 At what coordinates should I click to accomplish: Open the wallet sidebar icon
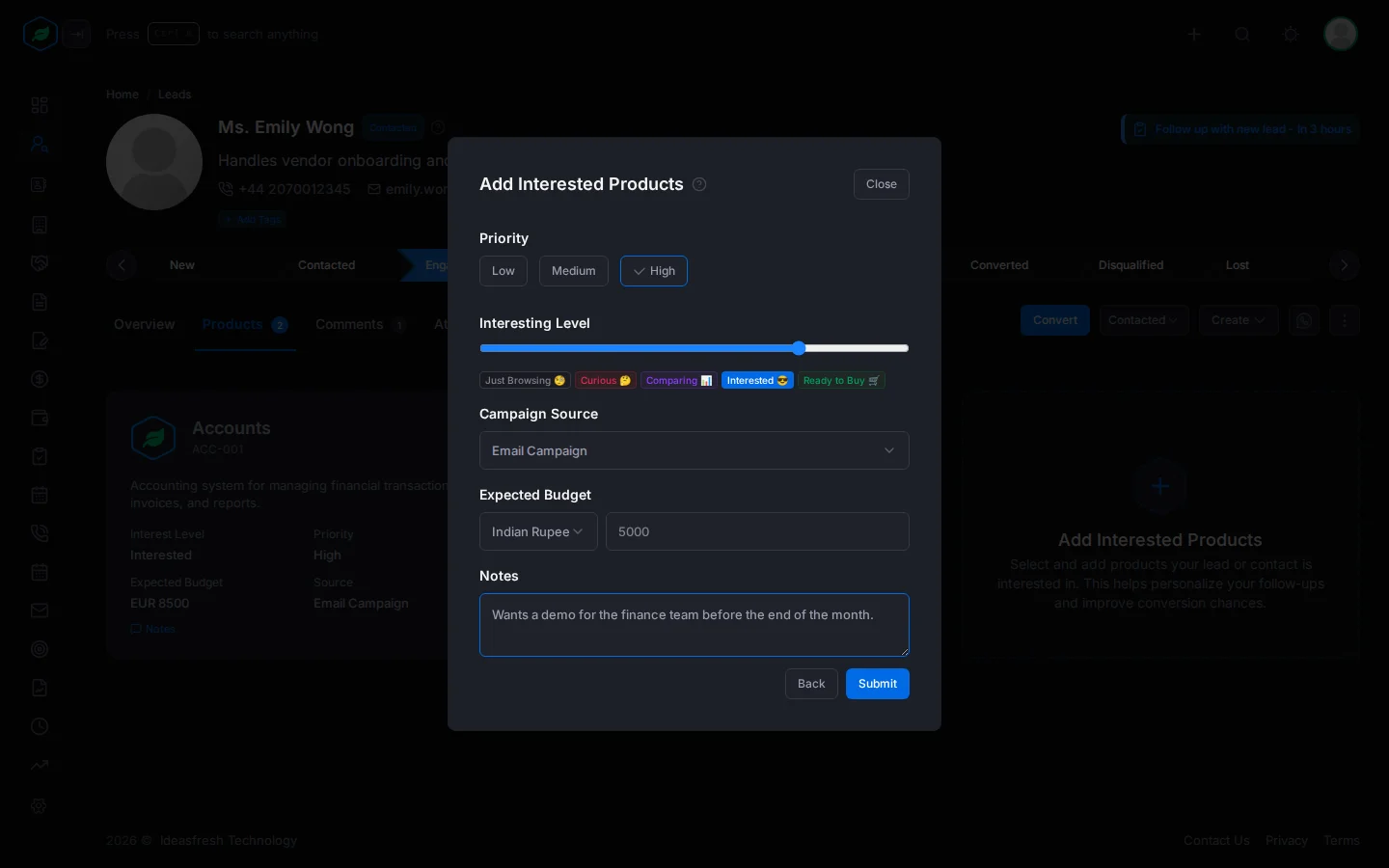tap(40, 418)
